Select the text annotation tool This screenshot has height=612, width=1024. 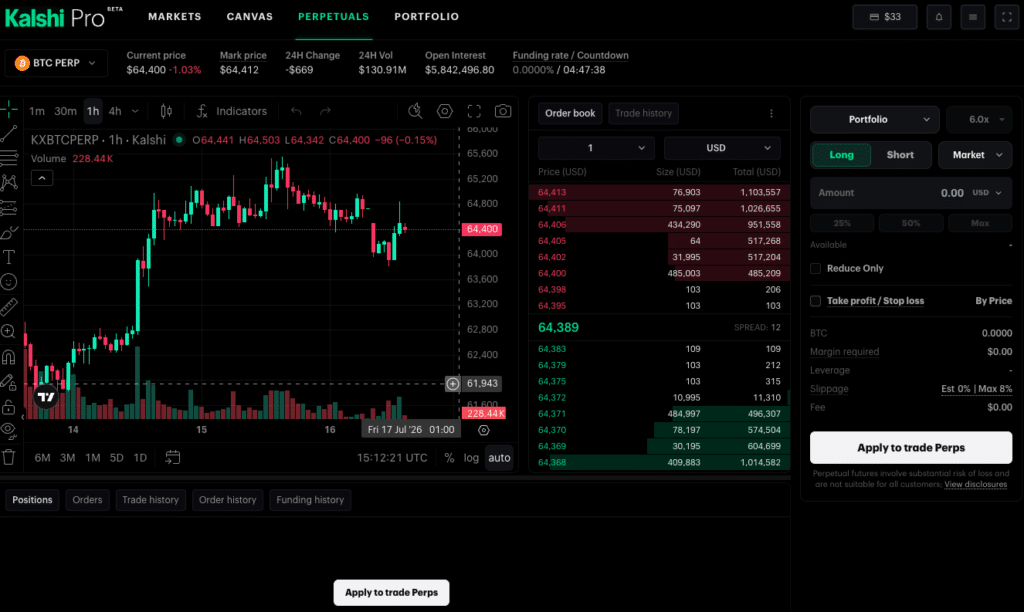tap(8, 257)
